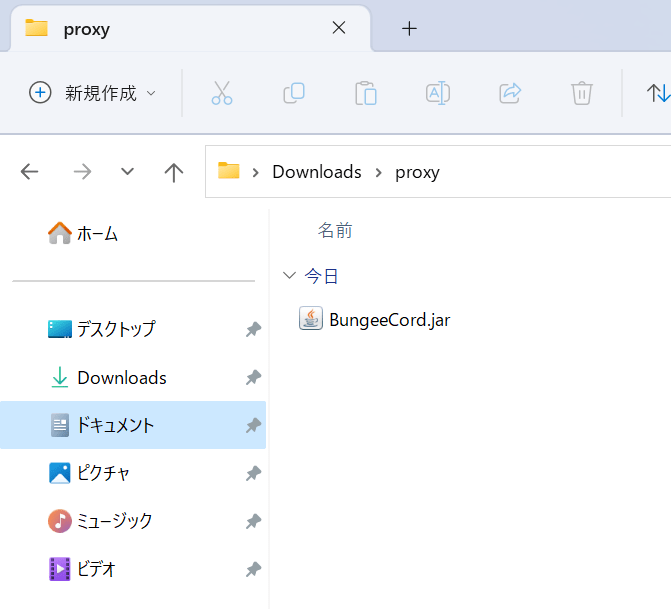Select proxy in the address breadcrumb
671x609 pixels.
[x=417, y=172]
